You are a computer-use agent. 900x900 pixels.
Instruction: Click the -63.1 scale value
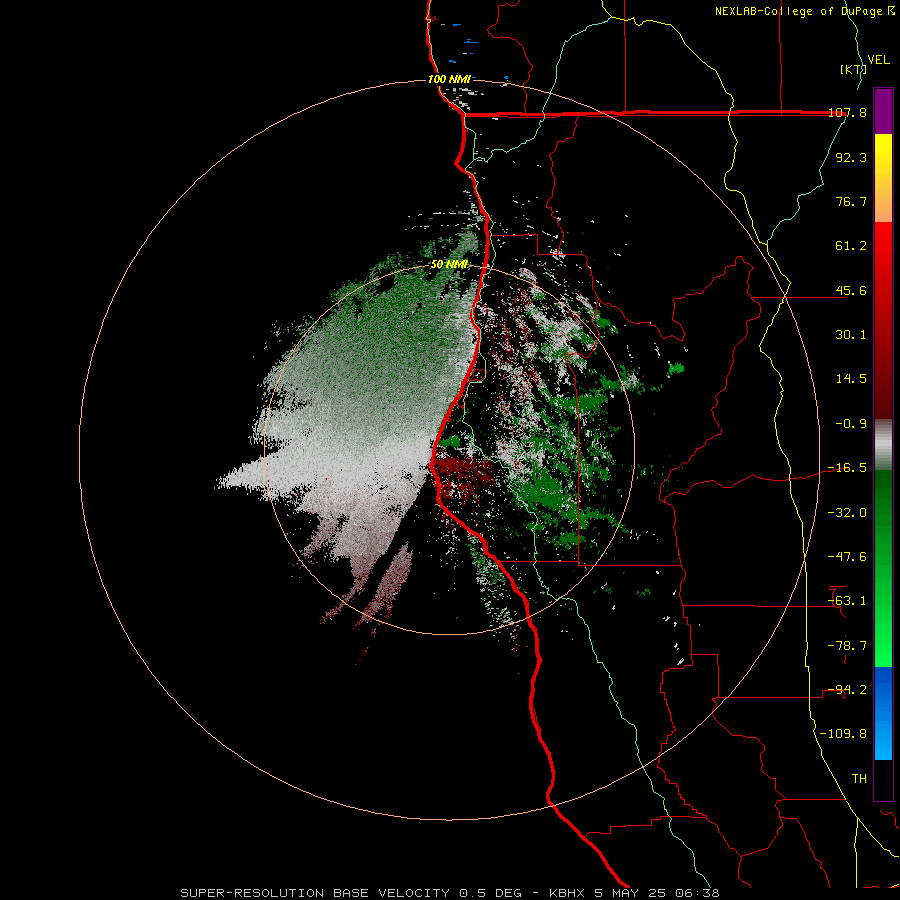847,601
